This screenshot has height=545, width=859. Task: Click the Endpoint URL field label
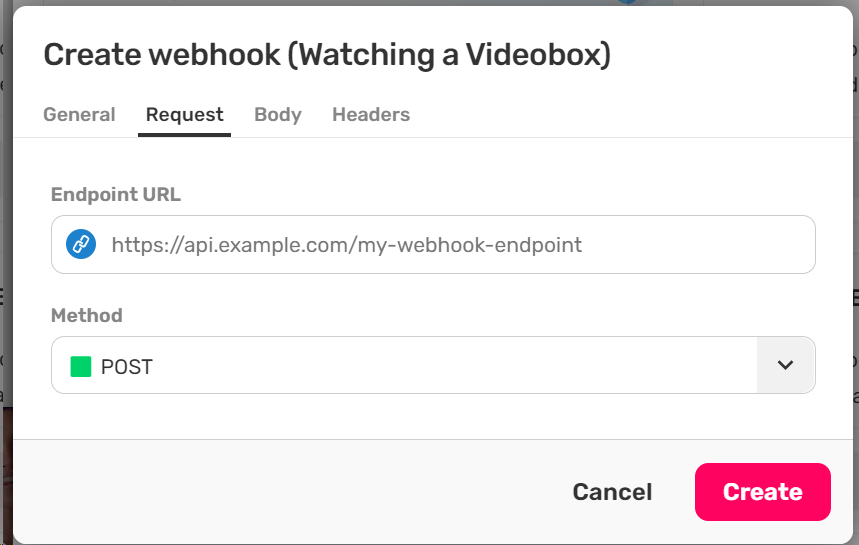coord(116,195)
